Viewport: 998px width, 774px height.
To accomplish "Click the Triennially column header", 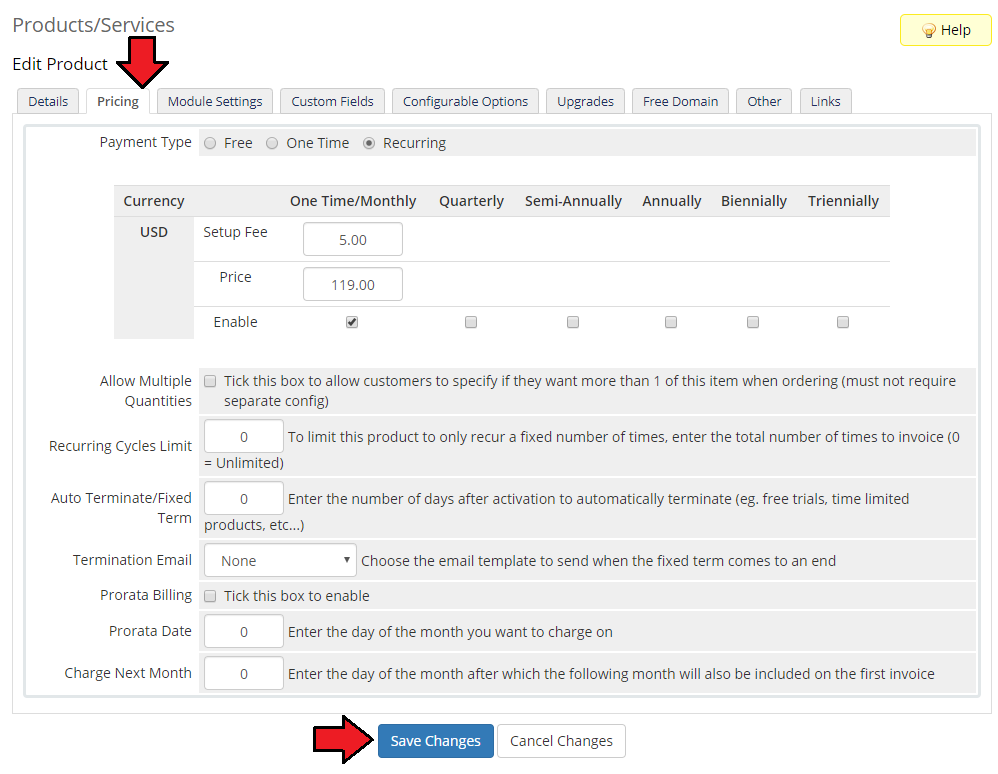I will coord(843,201).
